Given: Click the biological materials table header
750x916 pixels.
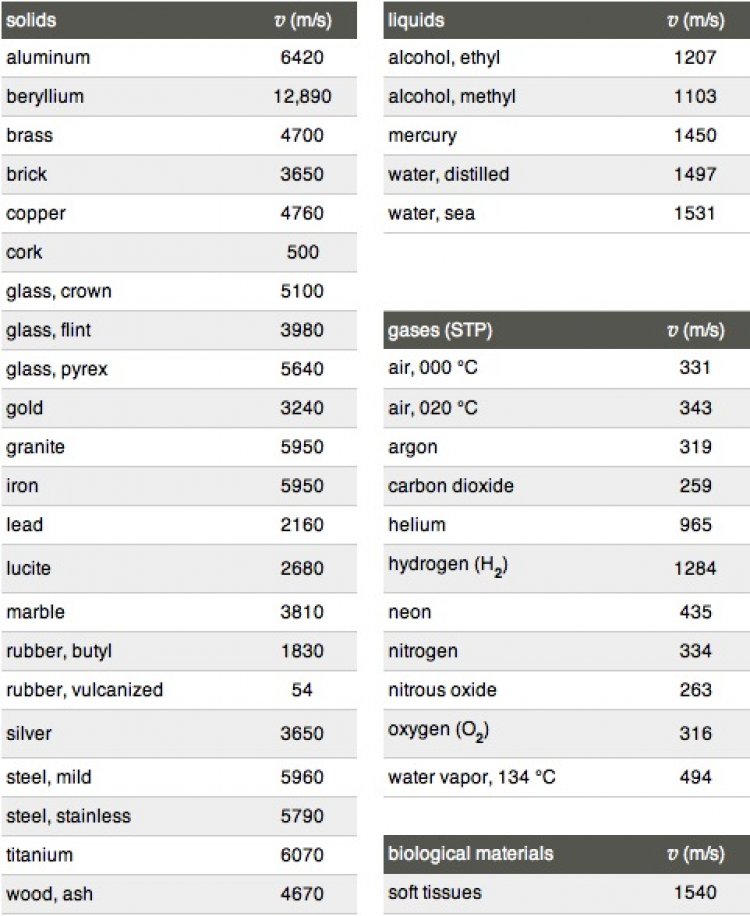Looking at the screenshot, I should click(470, 854).
